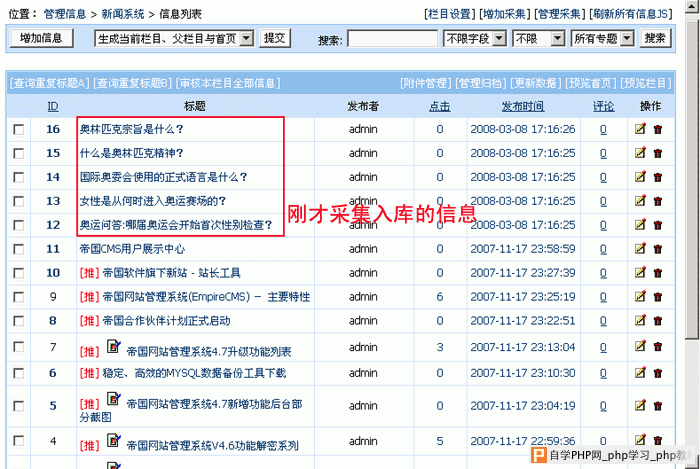Edit the row with ID 6

640,373
